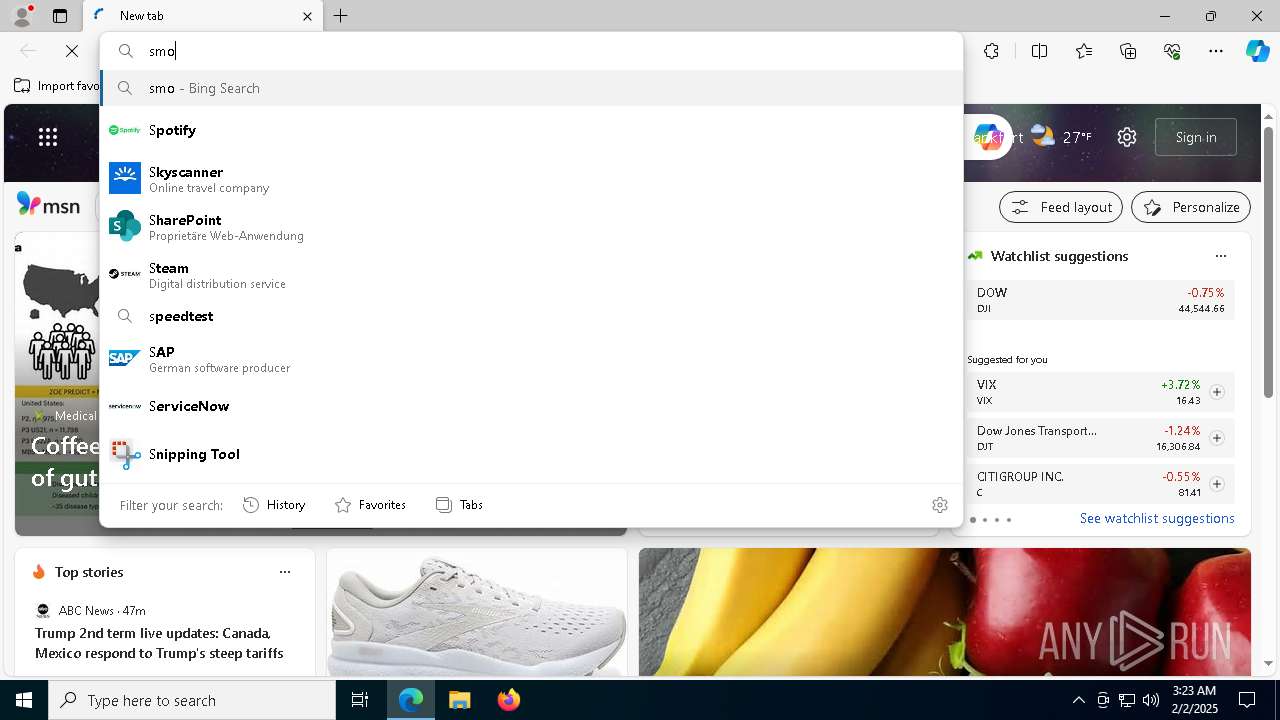
Task: Click in the address bar text field
Action: (x=550, y=51)
